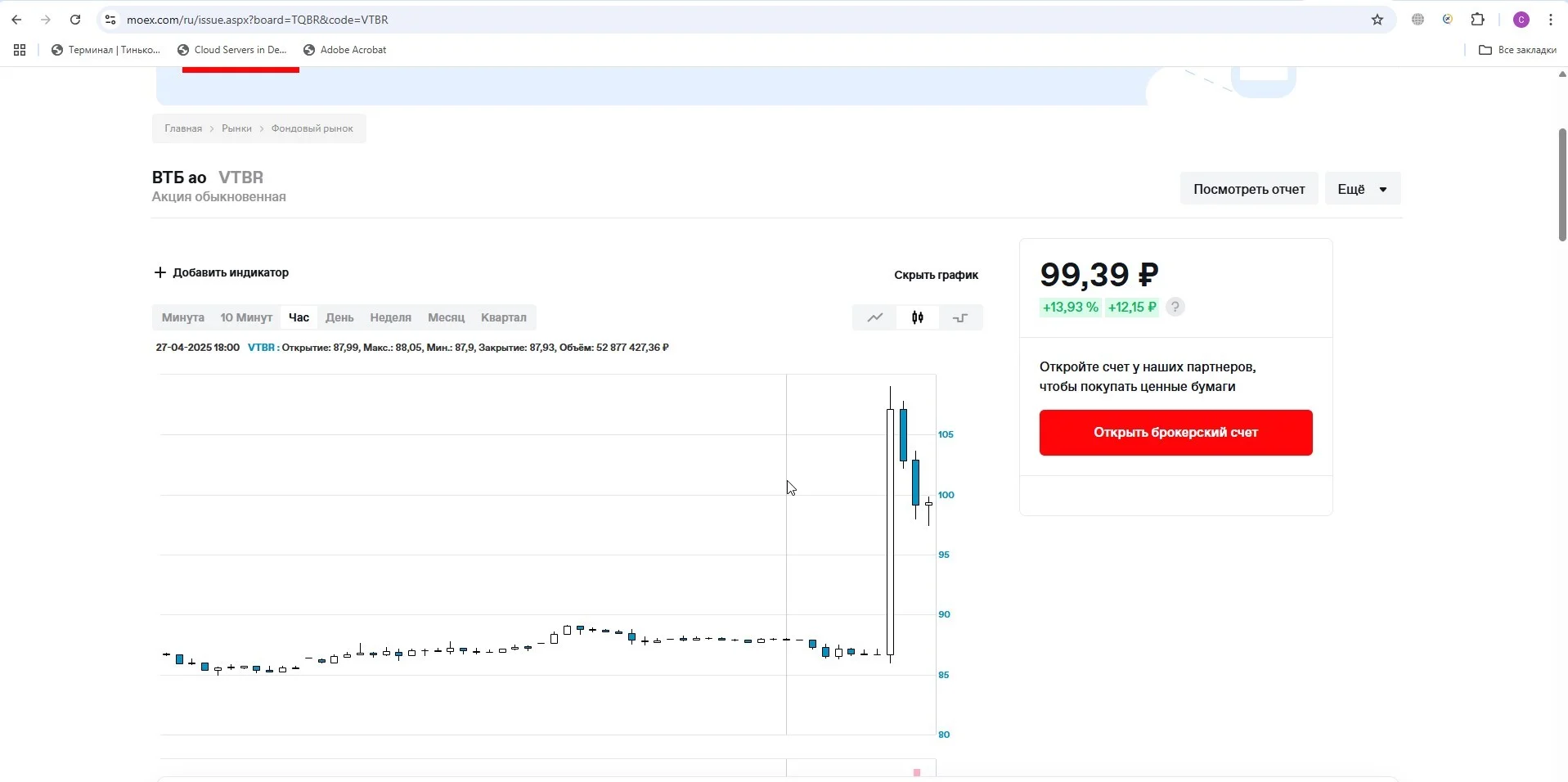The height and width of the screenshot is (782, 1568).
Task: Go to Главная breadcrumb
Action: pos(183,128)
